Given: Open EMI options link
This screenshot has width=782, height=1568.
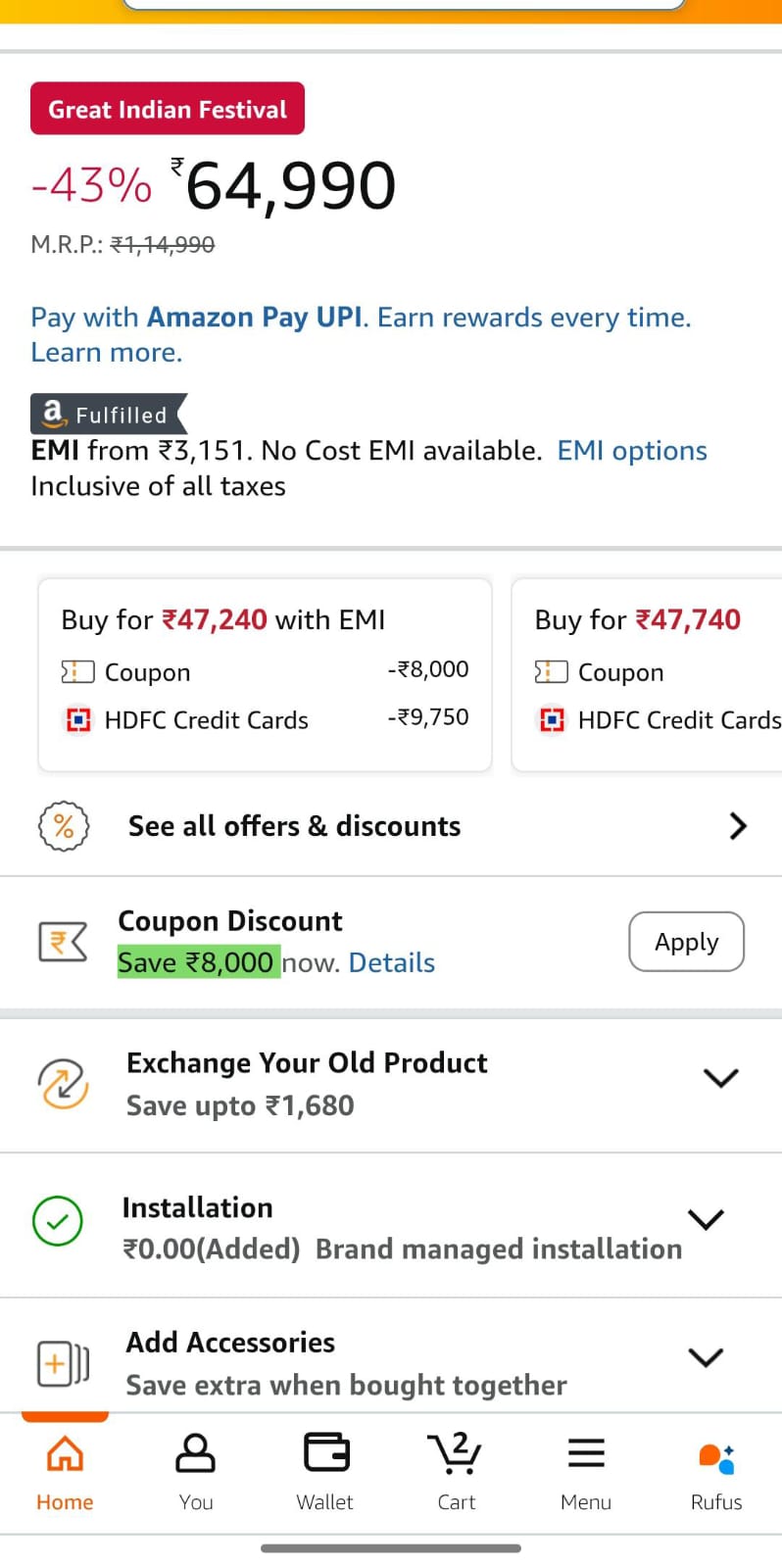Looking at the screenshot, I should click(632, 451).
